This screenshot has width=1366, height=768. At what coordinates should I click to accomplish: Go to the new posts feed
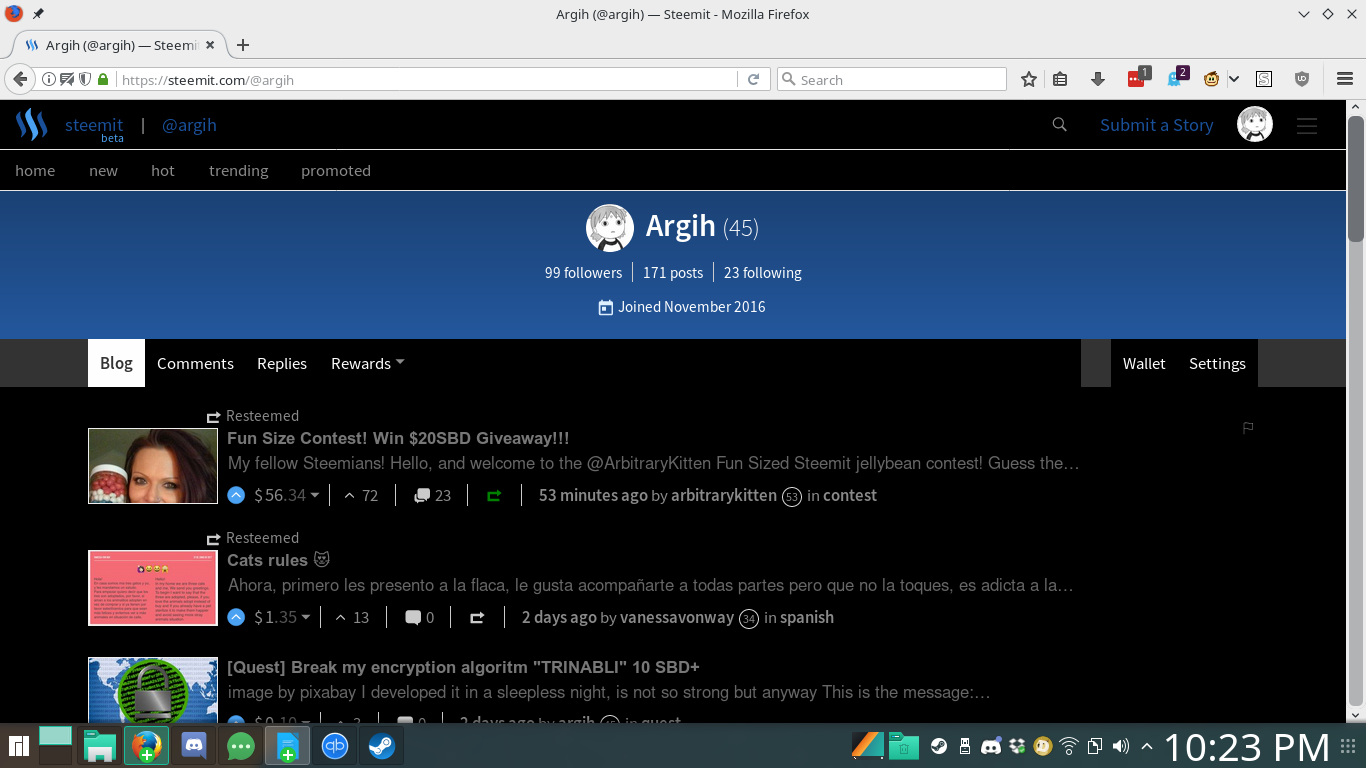click(x=103, y=170)
